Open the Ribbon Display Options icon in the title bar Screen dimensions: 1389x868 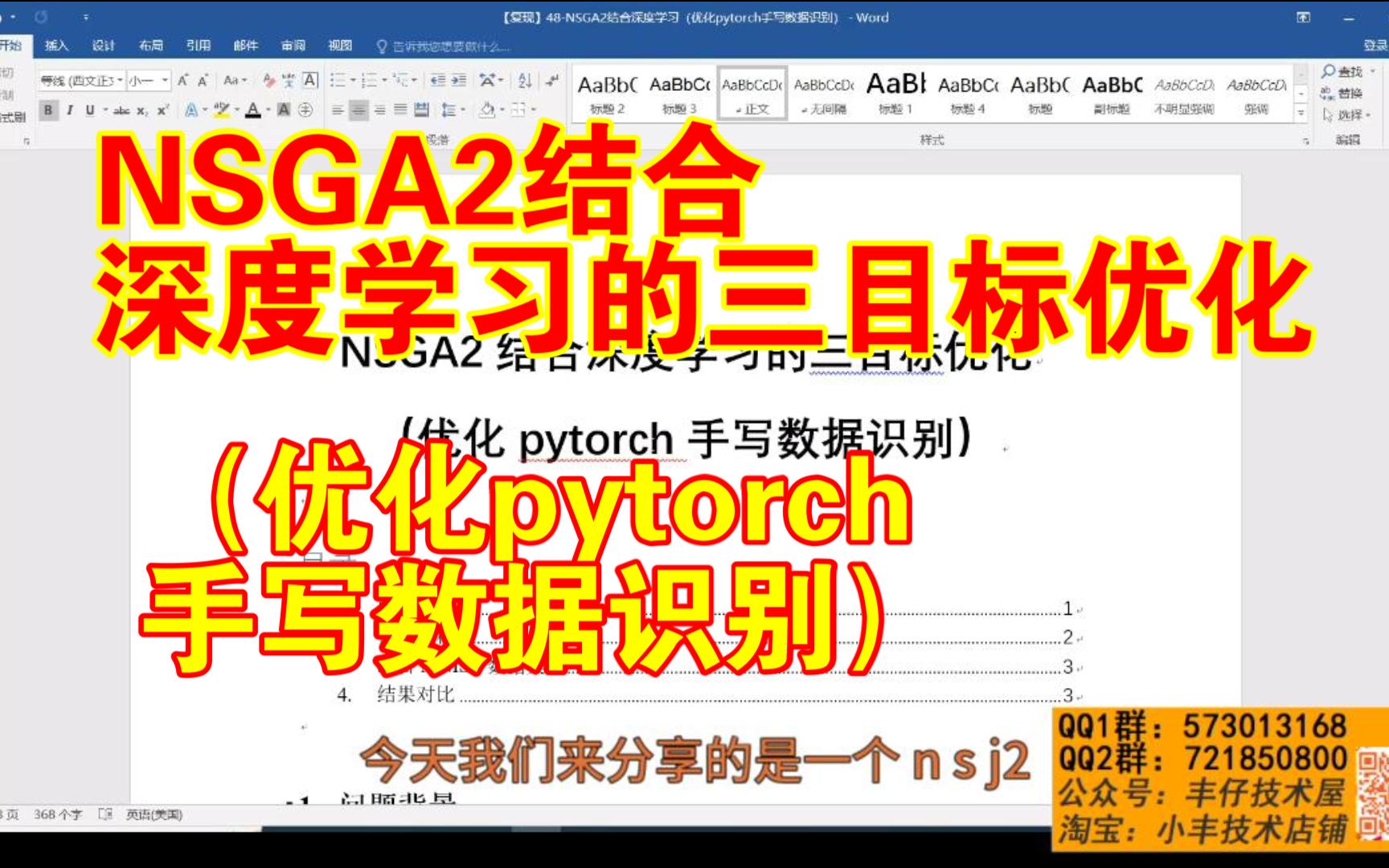click(x=1304, y=17)
